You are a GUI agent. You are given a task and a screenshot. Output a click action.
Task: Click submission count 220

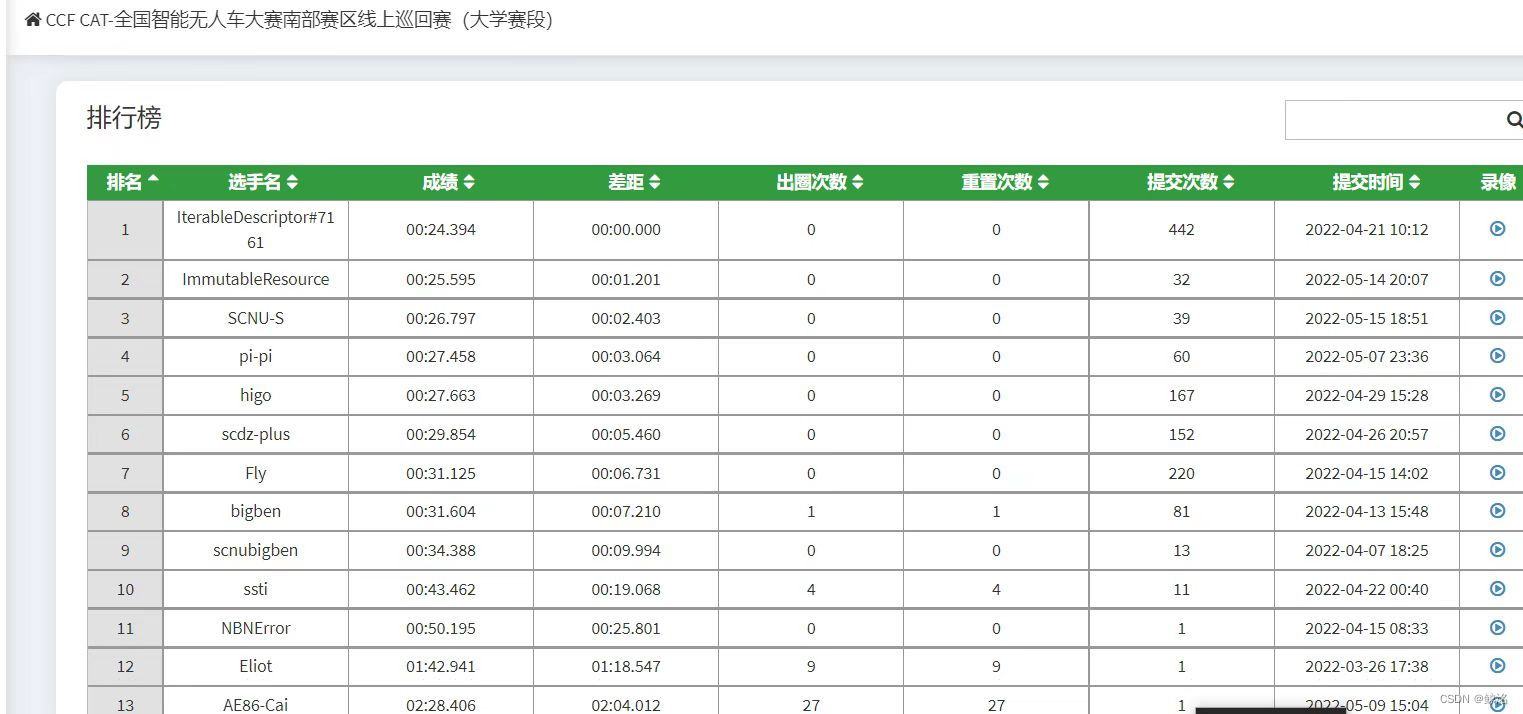point(1182,473)
